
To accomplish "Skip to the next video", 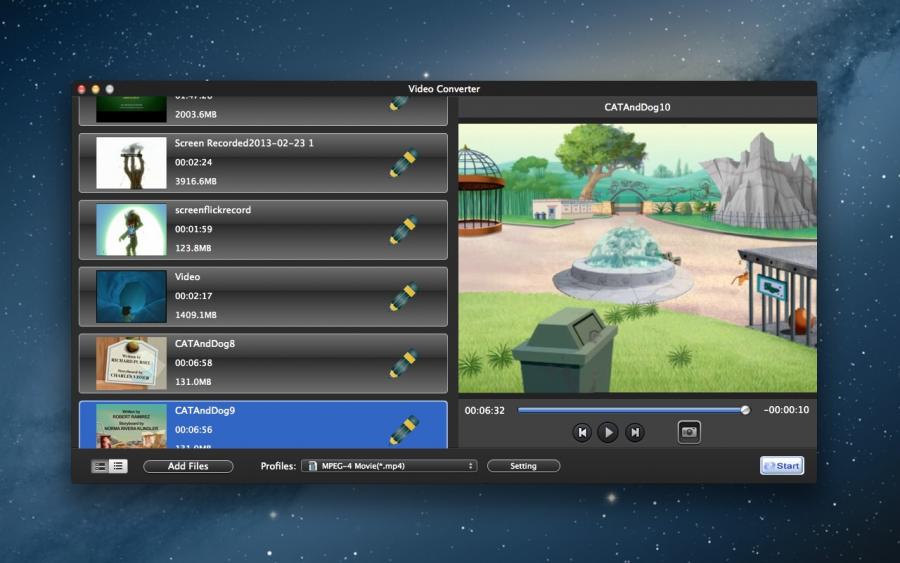I will click(x=635, y=432).
